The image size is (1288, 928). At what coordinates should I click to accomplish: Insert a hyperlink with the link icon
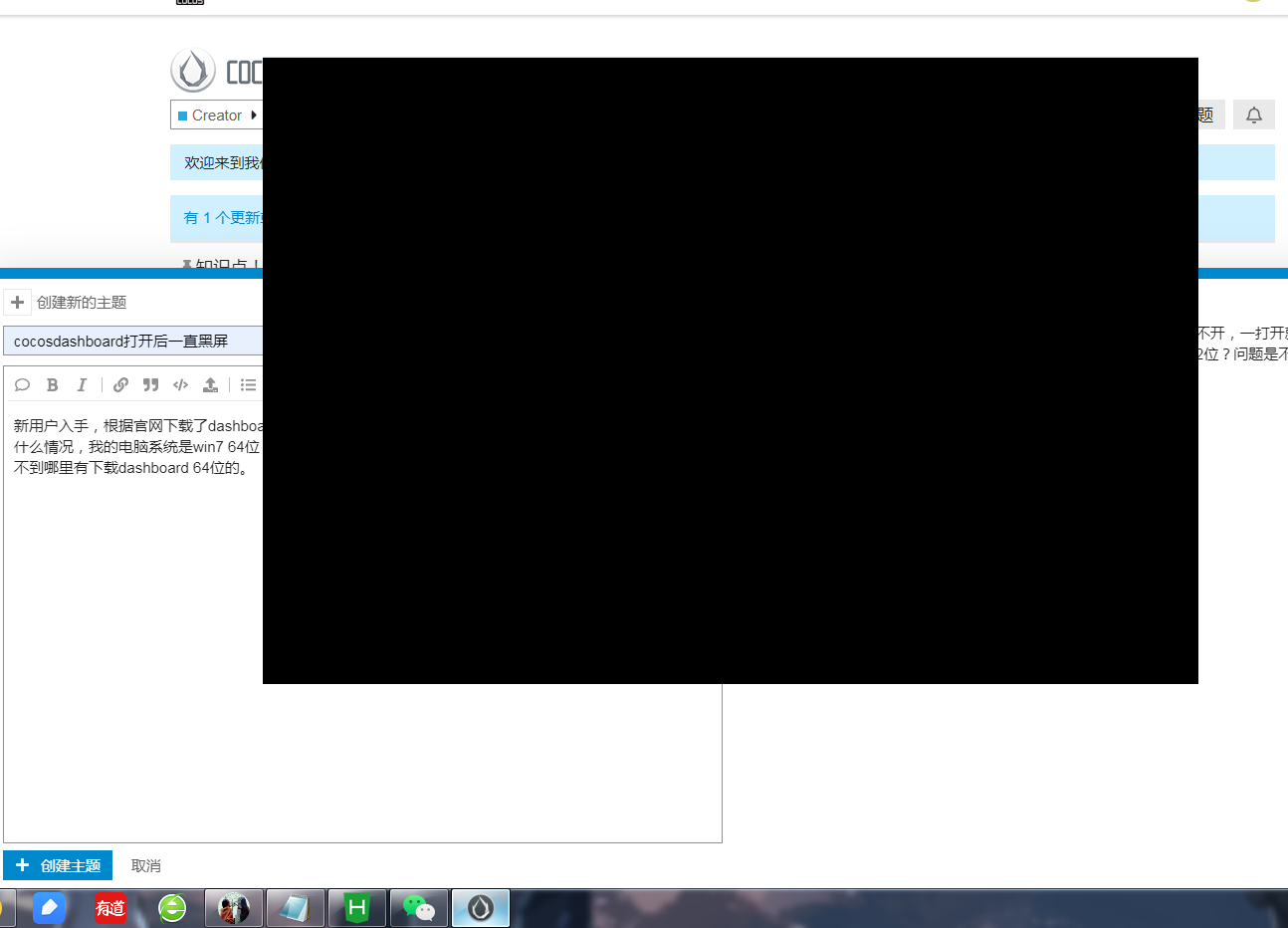coord(120,385)
